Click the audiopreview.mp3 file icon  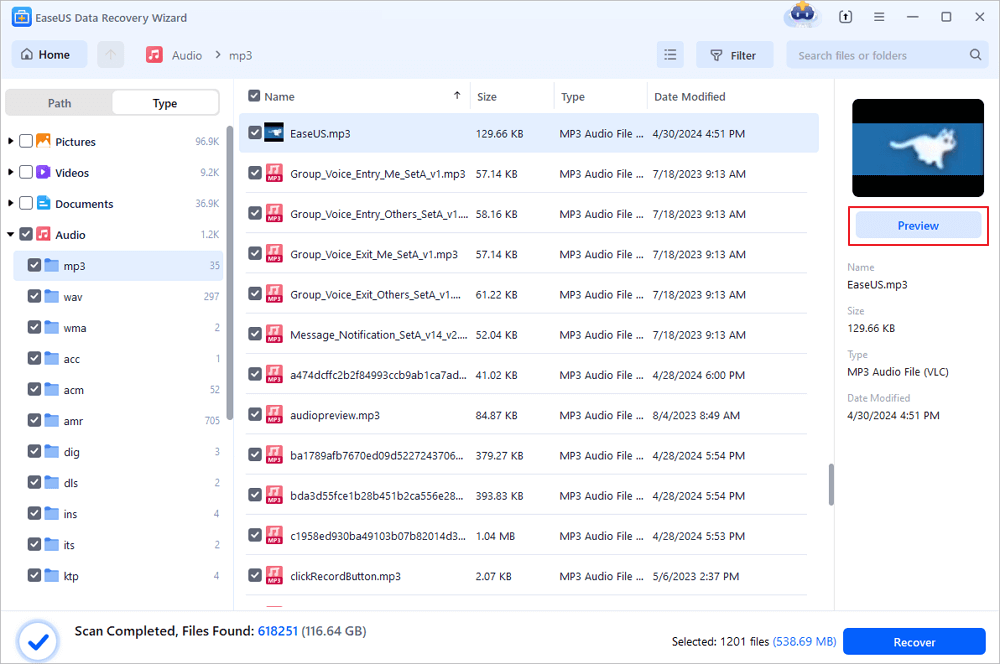pos(274,414)
